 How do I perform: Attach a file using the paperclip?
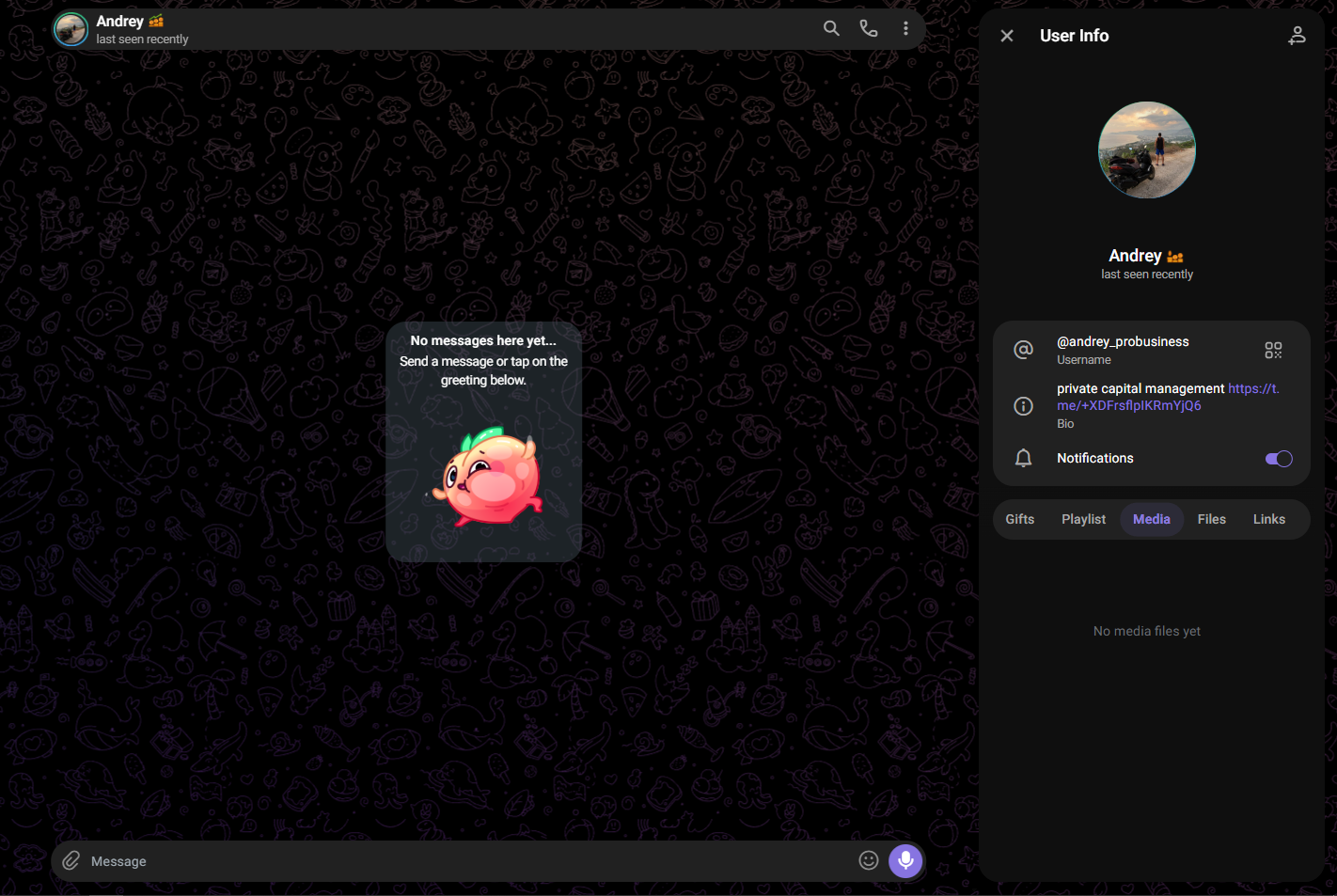pos(71,861)
